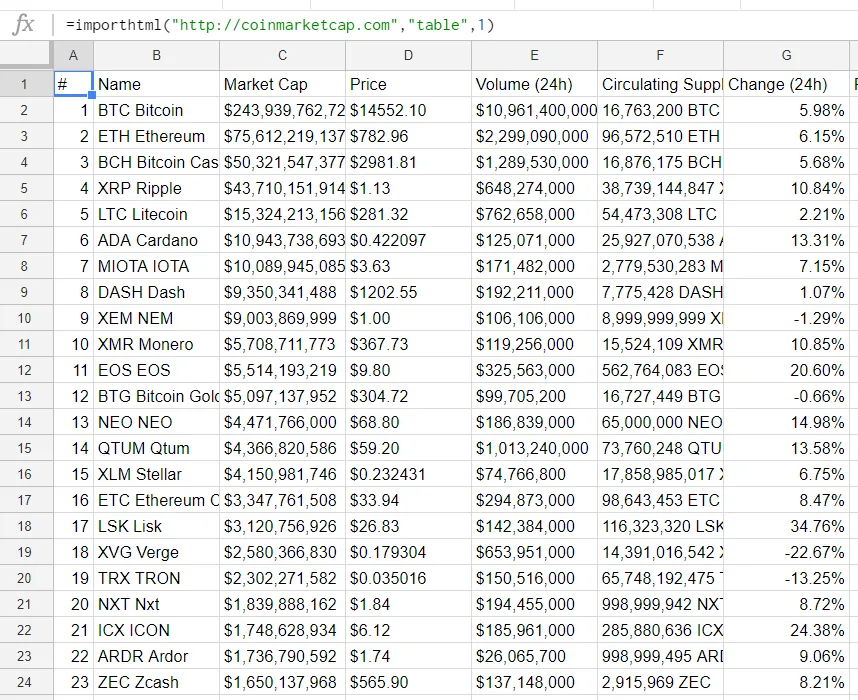
Task: Click the price cell '$2981.81'
Action: coord(408,163)
